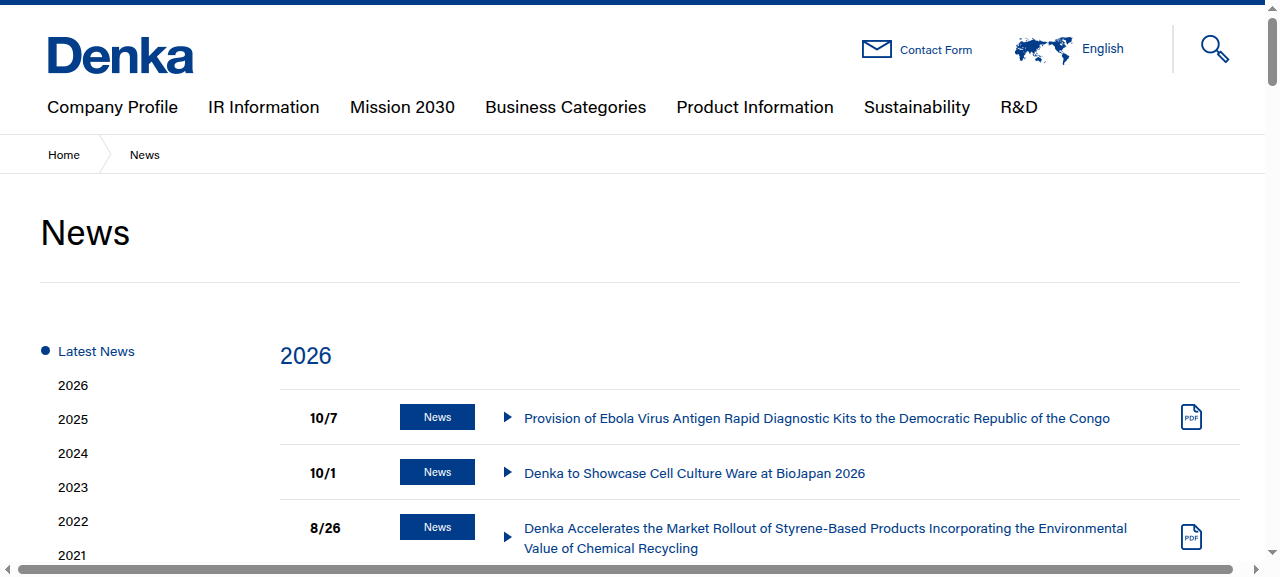The width and height of the screenshot is (1280, 577).
Task: Open PDF icon for Styrene-Based Products news
Action: pos(1191,537)
